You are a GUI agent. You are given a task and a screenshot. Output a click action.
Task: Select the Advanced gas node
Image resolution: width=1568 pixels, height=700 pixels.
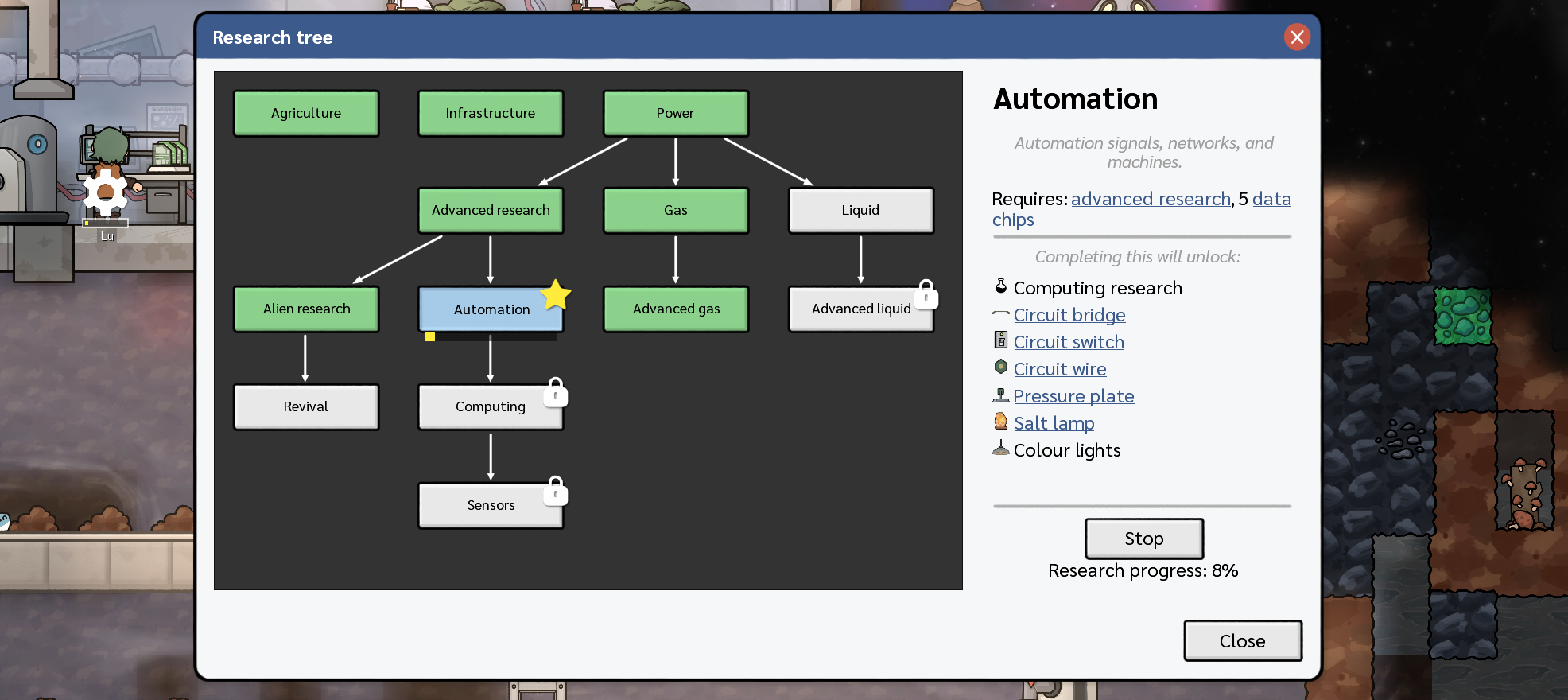675,309
